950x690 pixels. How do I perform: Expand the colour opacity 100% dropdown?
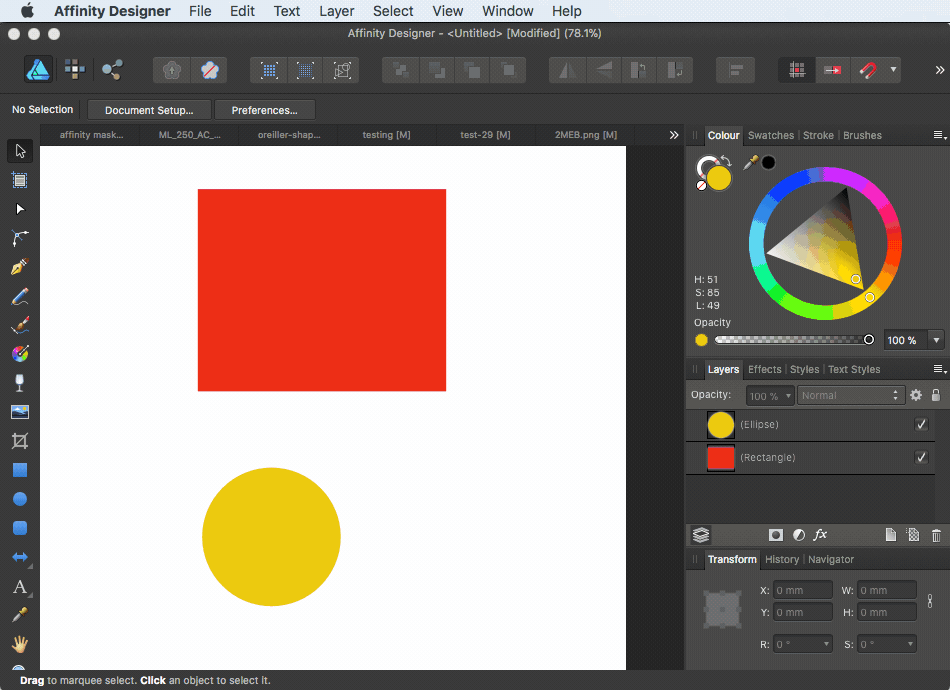(x=937, y=340)
